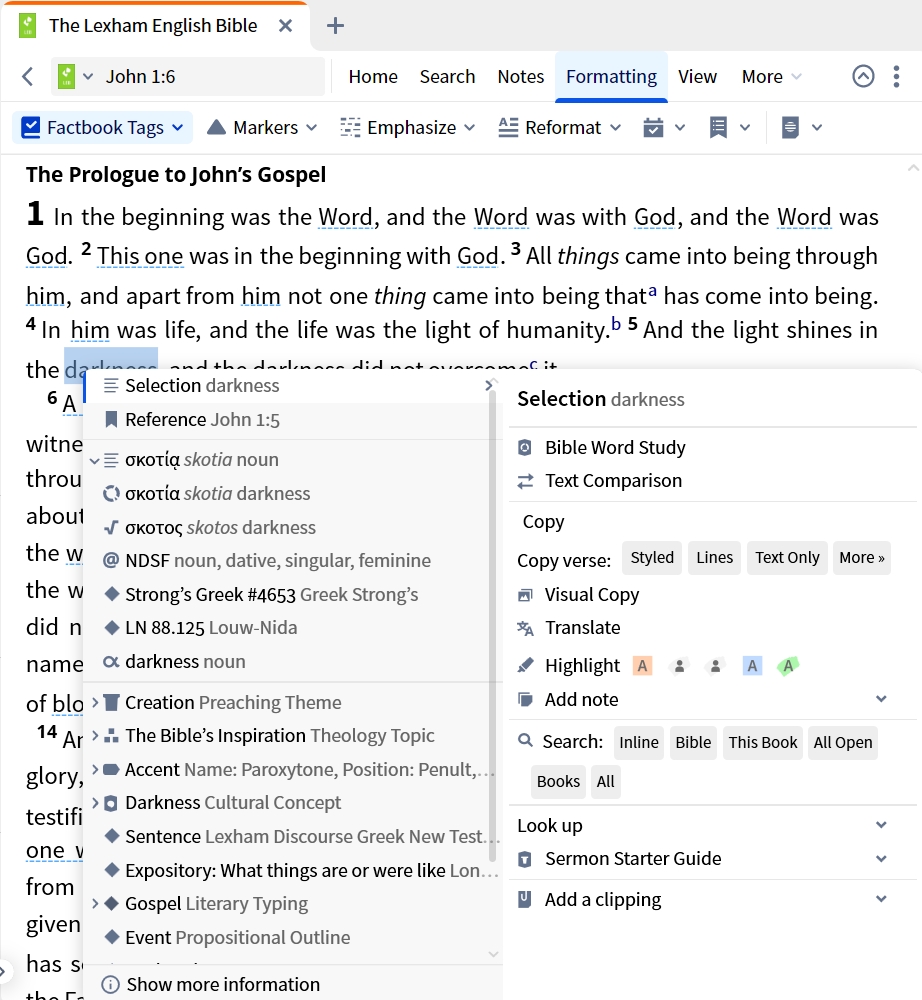Click the John 1:6 reference box

coord(189,77)
